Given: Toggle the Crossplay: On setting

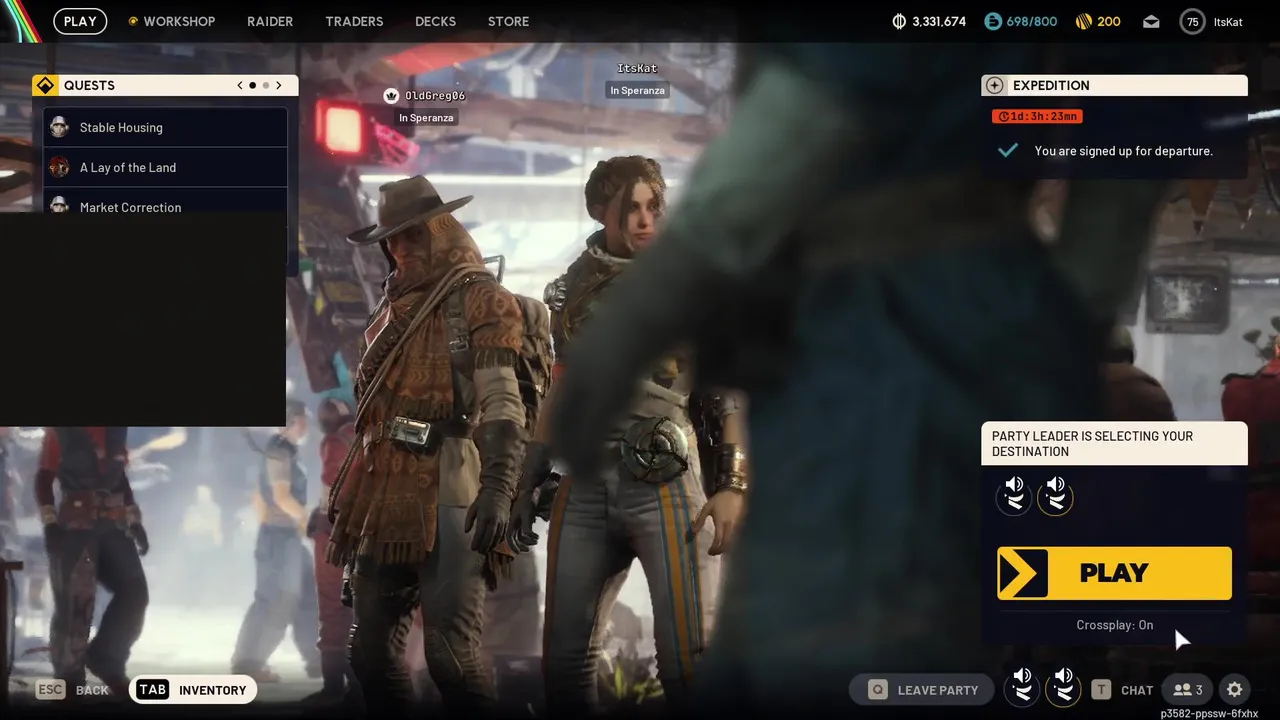Looking at the screenshot, I should 1114,625.
